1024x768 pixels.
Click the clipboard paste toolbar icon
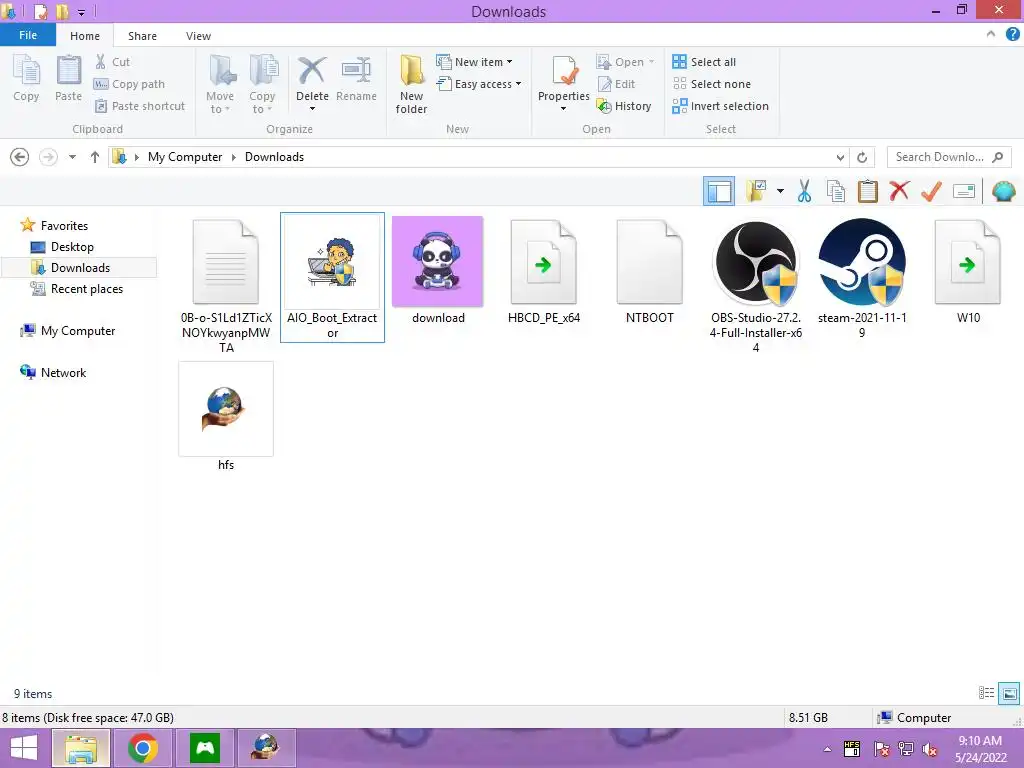click(867, 191)
